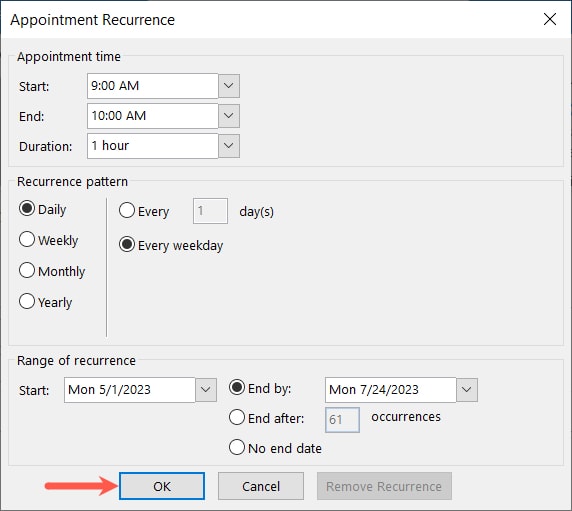The width and height of the screenshot is (572, 511).
Task: Click the Remove Recurrence button
Action: 384,486
